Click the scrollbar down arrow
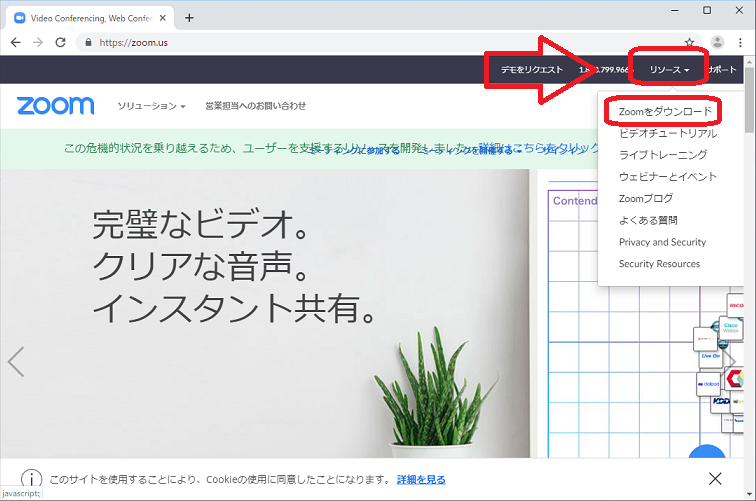This screenshot has height=501, width=756. pyautogui.click(x=749, y=494)
